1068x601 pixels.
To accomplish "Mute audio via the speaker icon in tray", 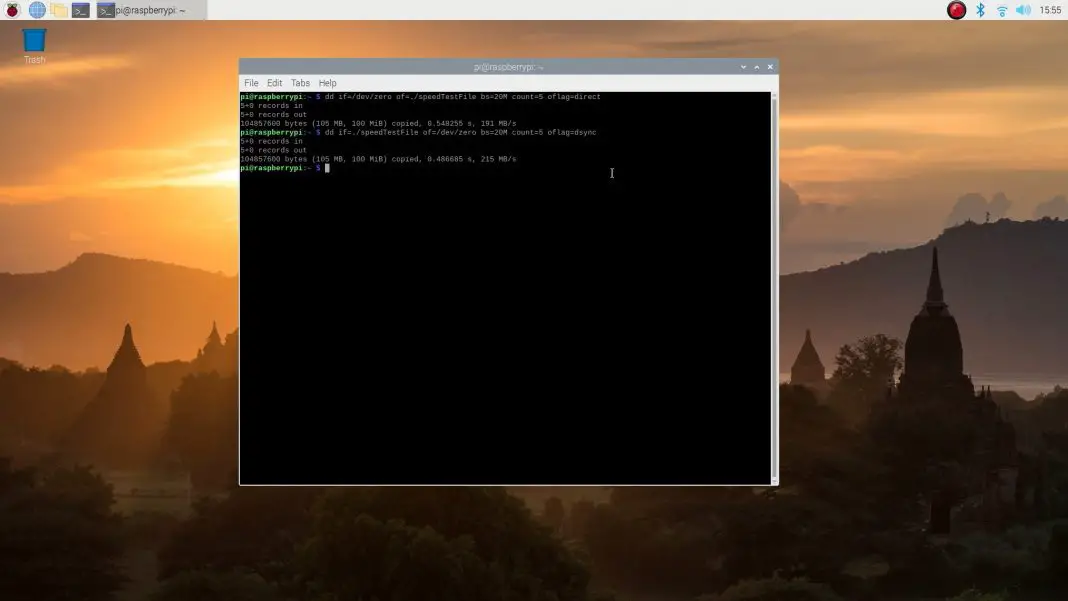I will point(1024,9).
